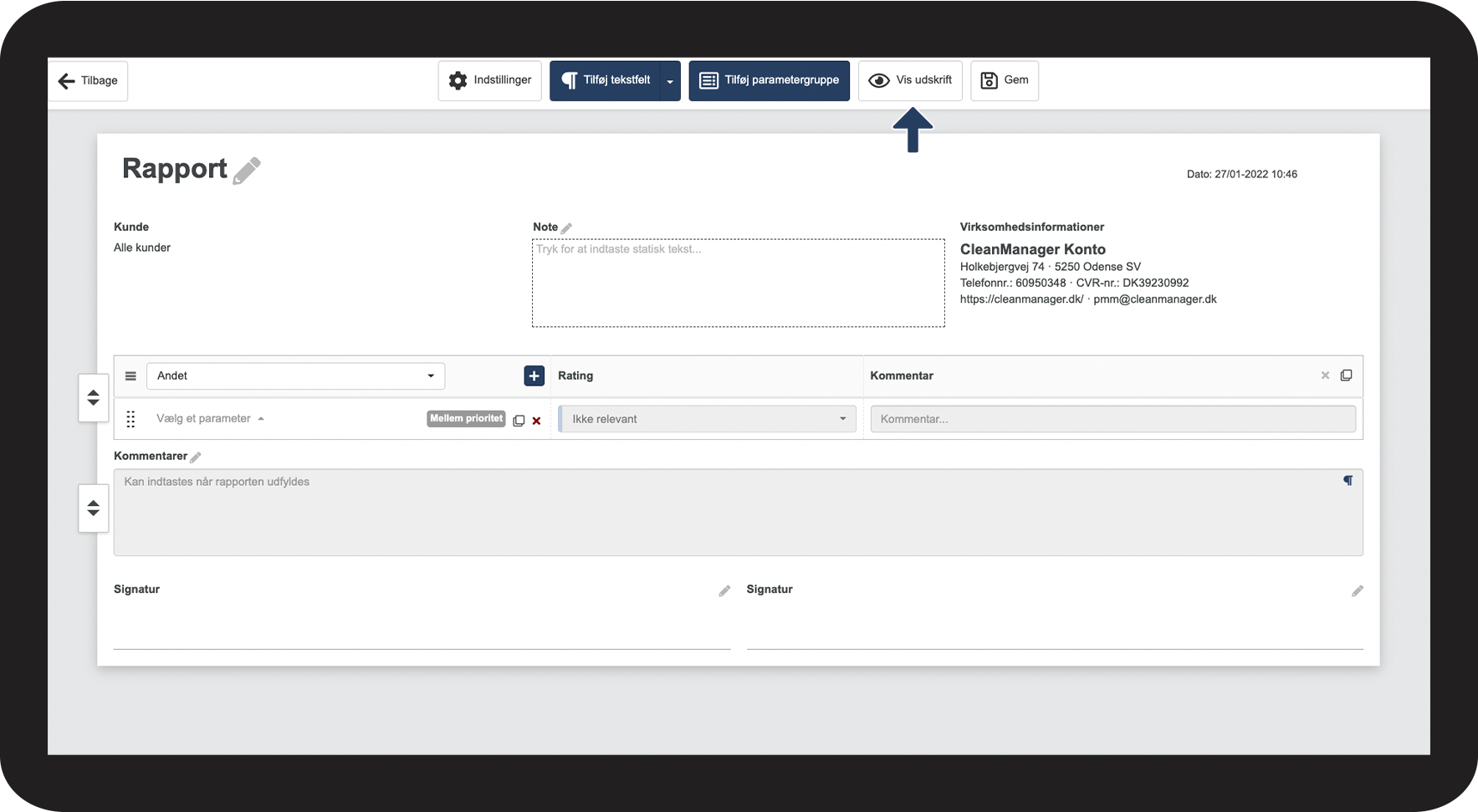The height and width of the screenshot is (812, 1478).
Task: Click into the Note static text area
Action: [739, 283]
